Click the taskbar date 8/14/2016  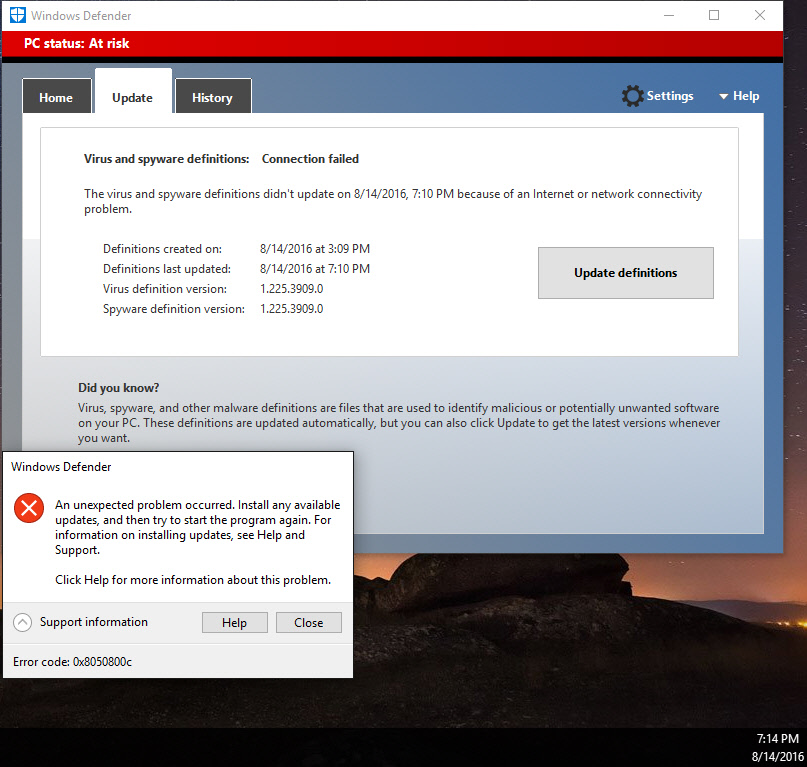[x=777, y=756]
